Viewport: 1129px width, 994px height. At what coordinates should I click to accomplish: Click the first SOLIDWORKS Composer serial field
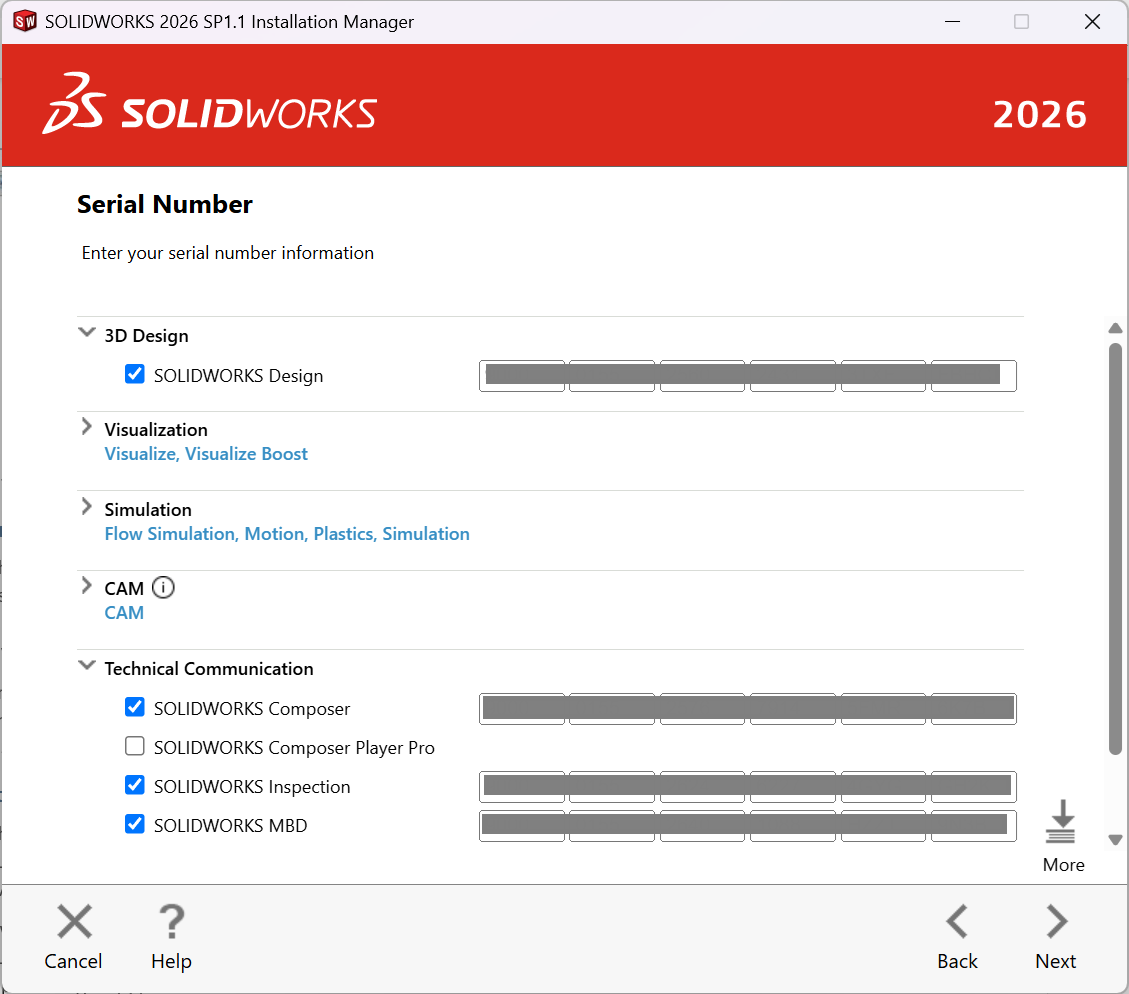point(523,709)
